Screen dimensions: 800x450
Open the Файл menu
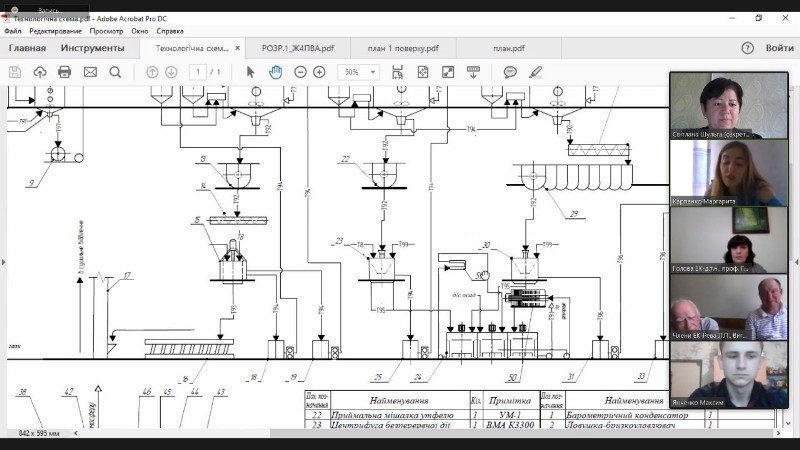13,31
